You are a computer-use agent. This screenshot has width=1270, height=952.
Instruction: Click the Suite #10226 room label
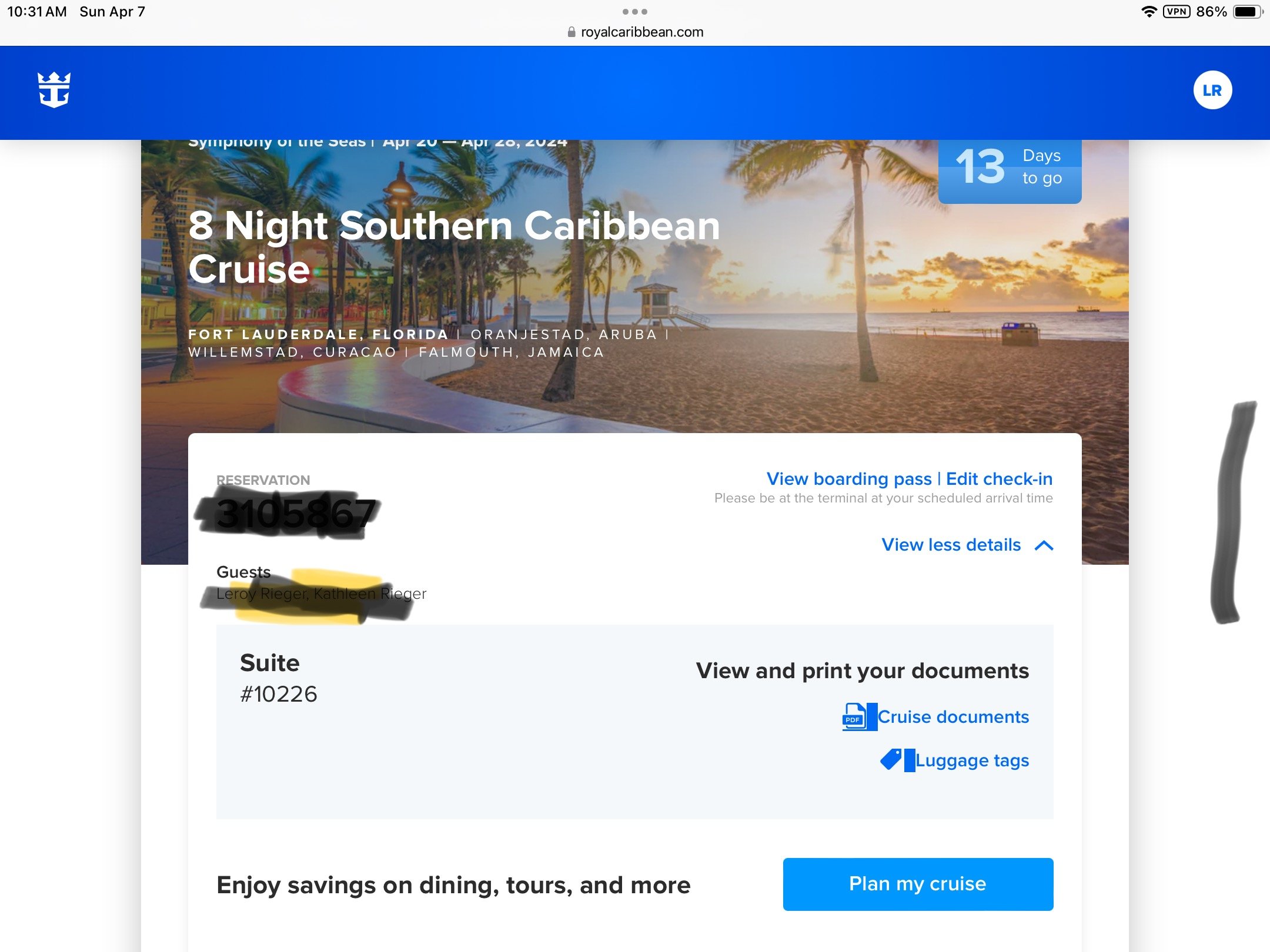(x=279, y=678)
